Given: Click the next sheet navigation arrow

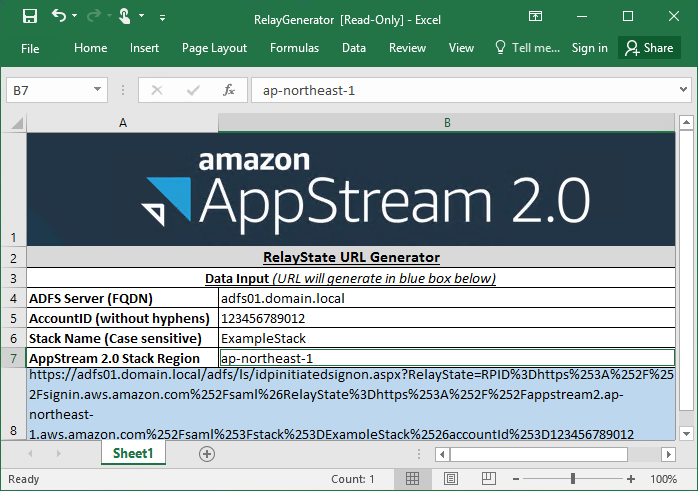Looking at the screenshot, I should (x=59, y=454).
